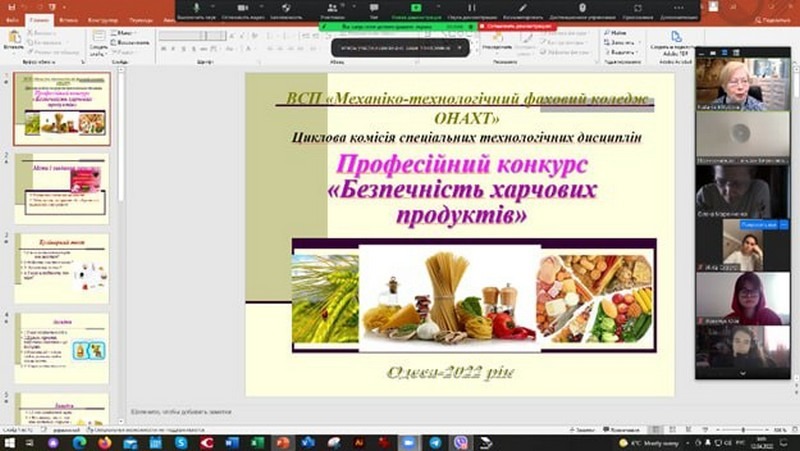Select the Главная ribbon tab
Image resolution: width=800 pixels, height=451 pixels.
click(39, 20)
